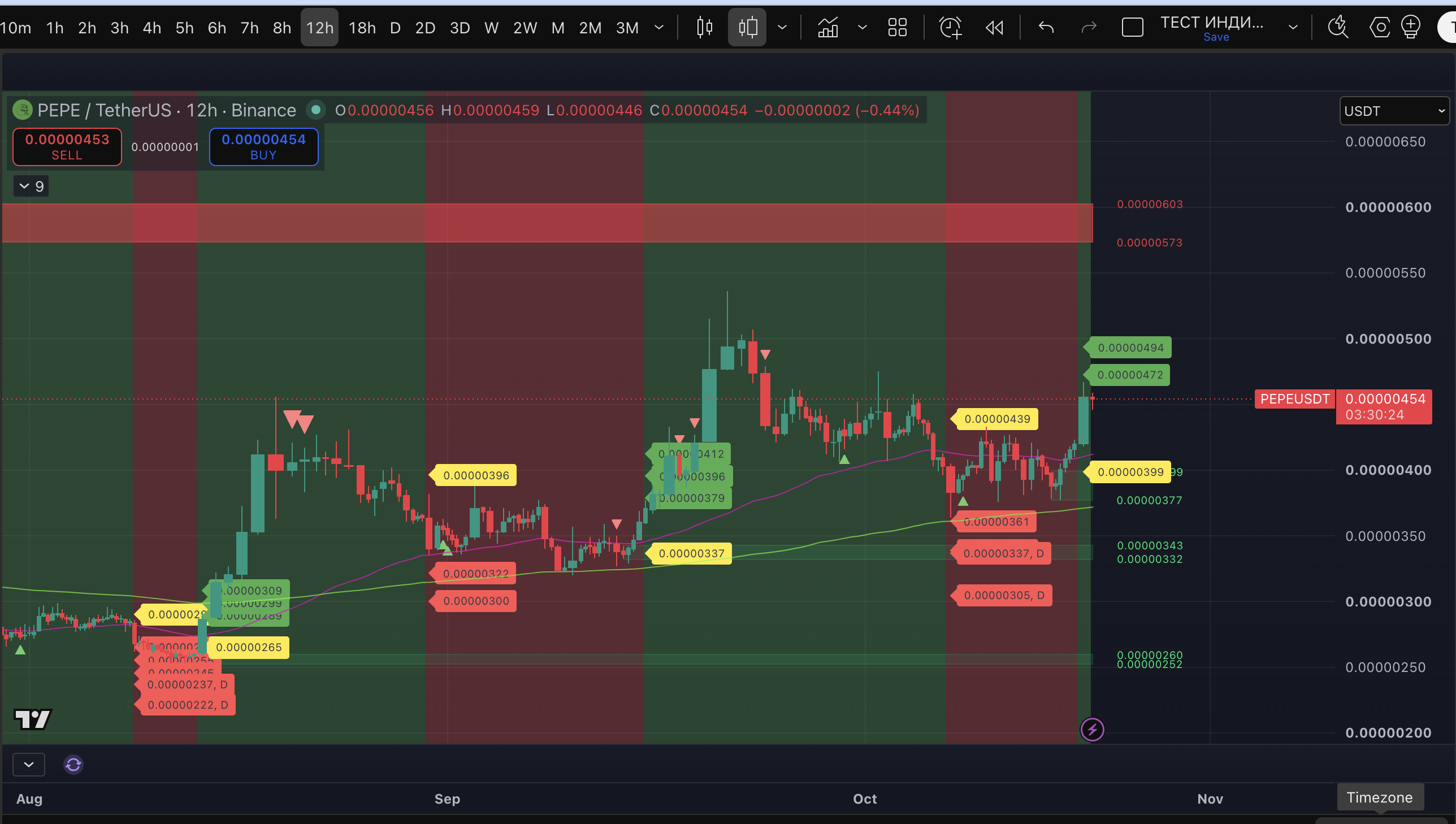Open the Indicators menu icon

click(828, 27)
